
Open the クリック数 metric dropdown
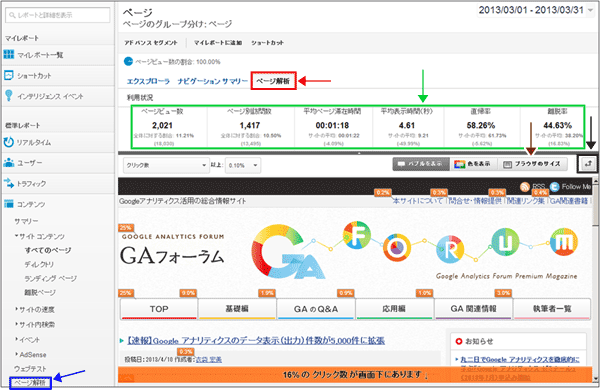[x=166, y=165]
